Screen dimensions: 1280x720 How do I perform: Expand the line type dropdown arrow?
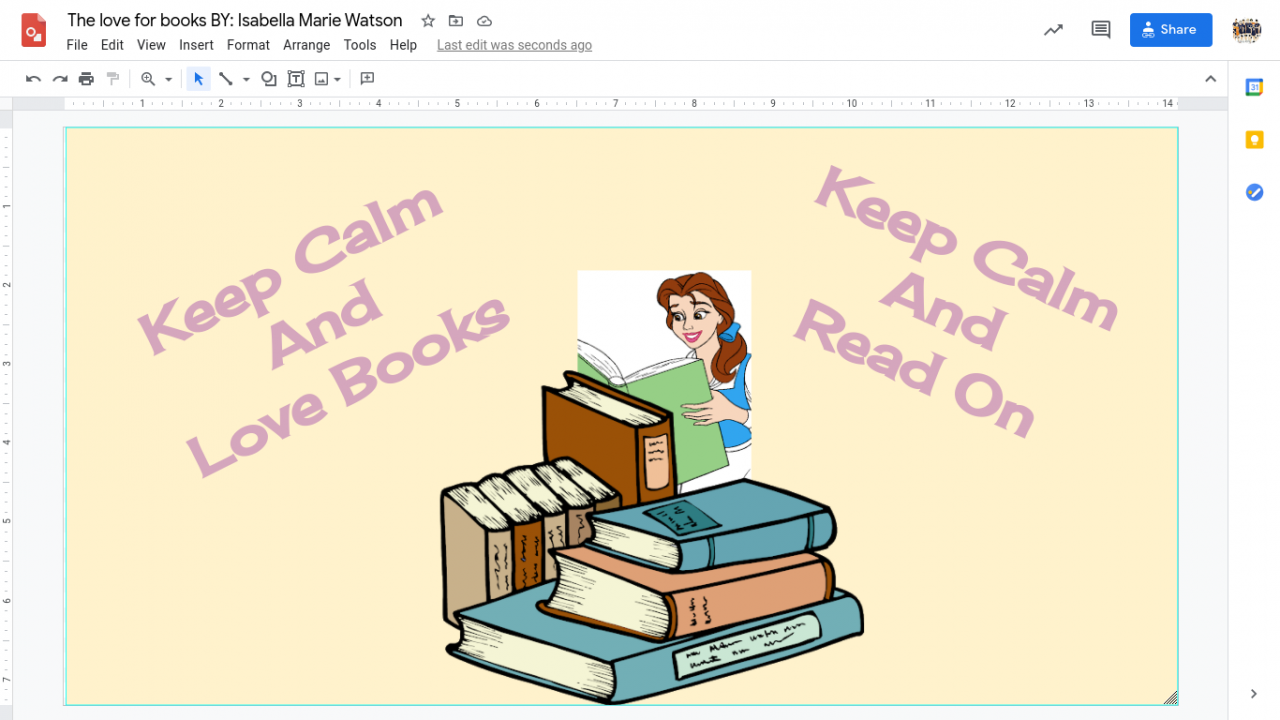tap(246, 79)
